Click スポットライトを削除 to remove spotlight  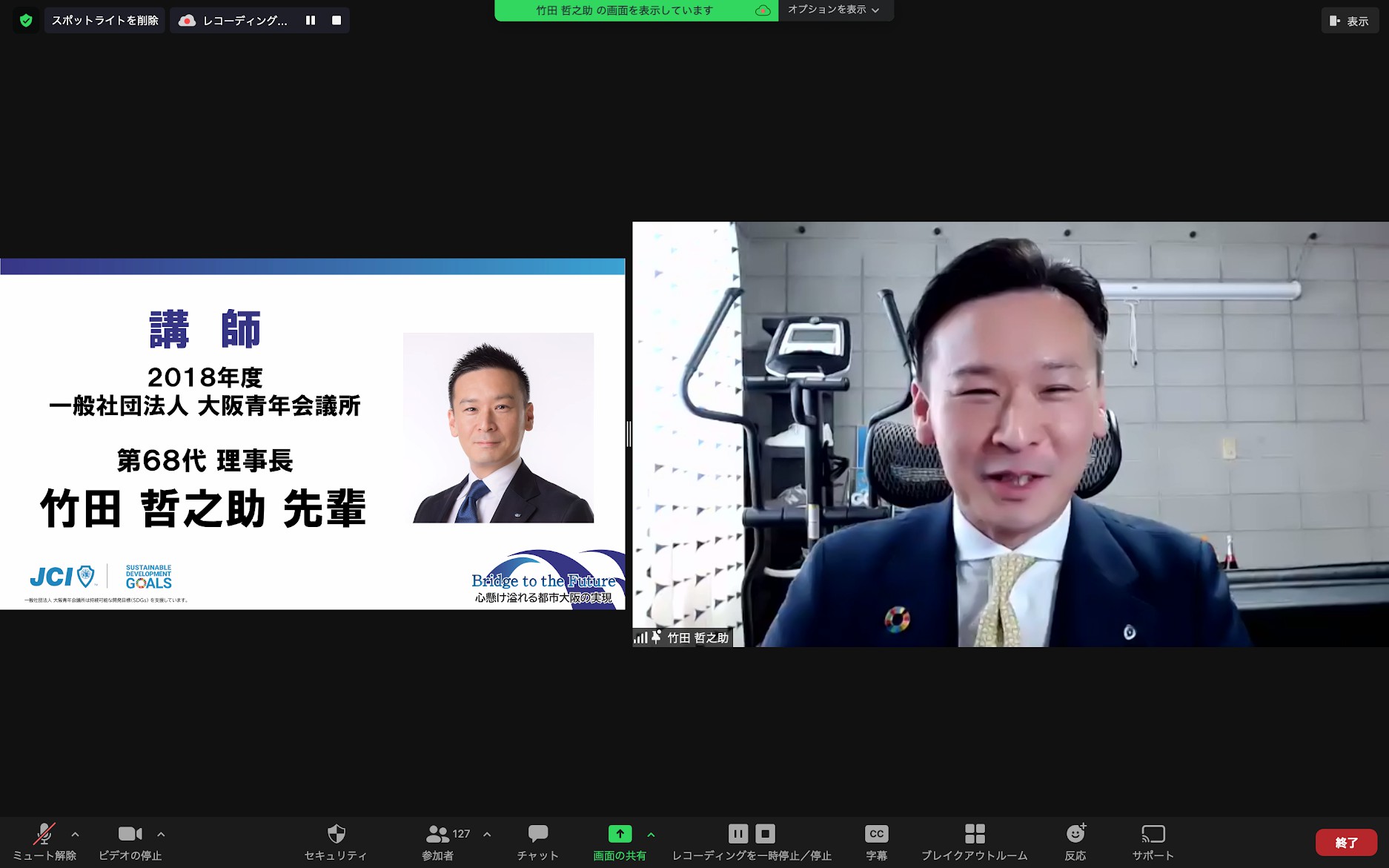click(x=105, y=21)
